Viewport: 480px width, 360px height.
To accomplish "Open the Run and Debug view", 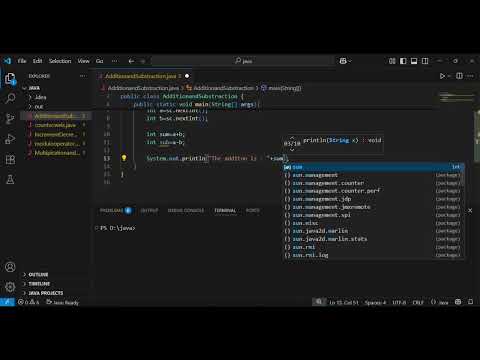I will coord(10,139).
